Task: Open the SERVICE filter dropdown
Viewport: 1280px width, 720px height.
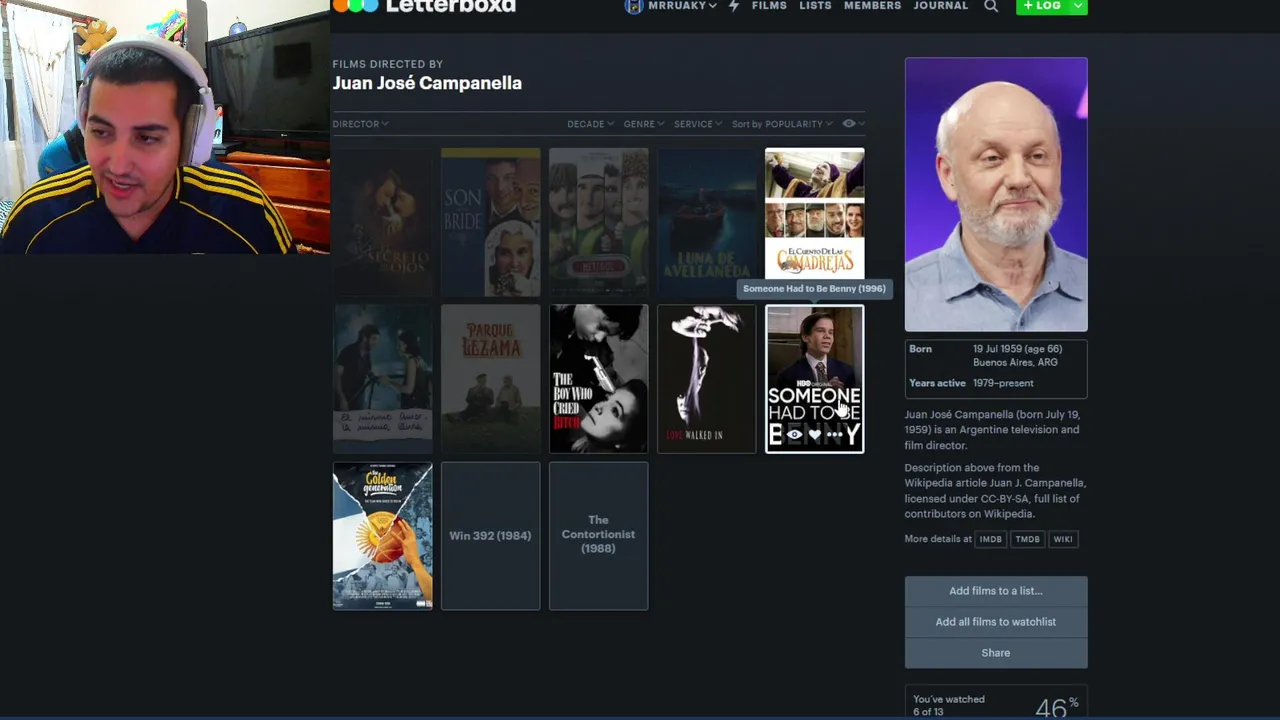Action: click(697, 124)
